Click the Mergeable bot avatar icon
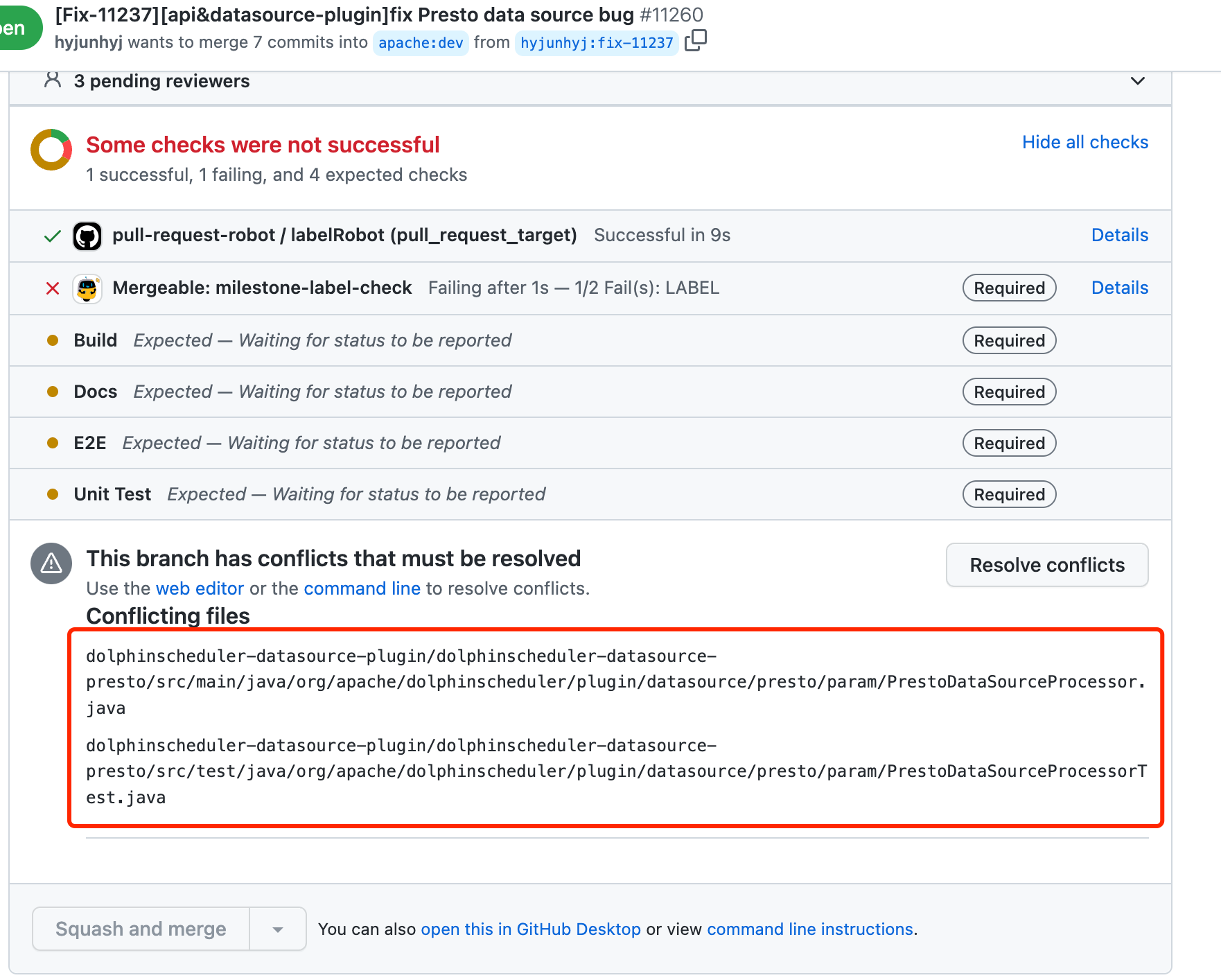Screen dimensions: 1221x980 [87, 288]
